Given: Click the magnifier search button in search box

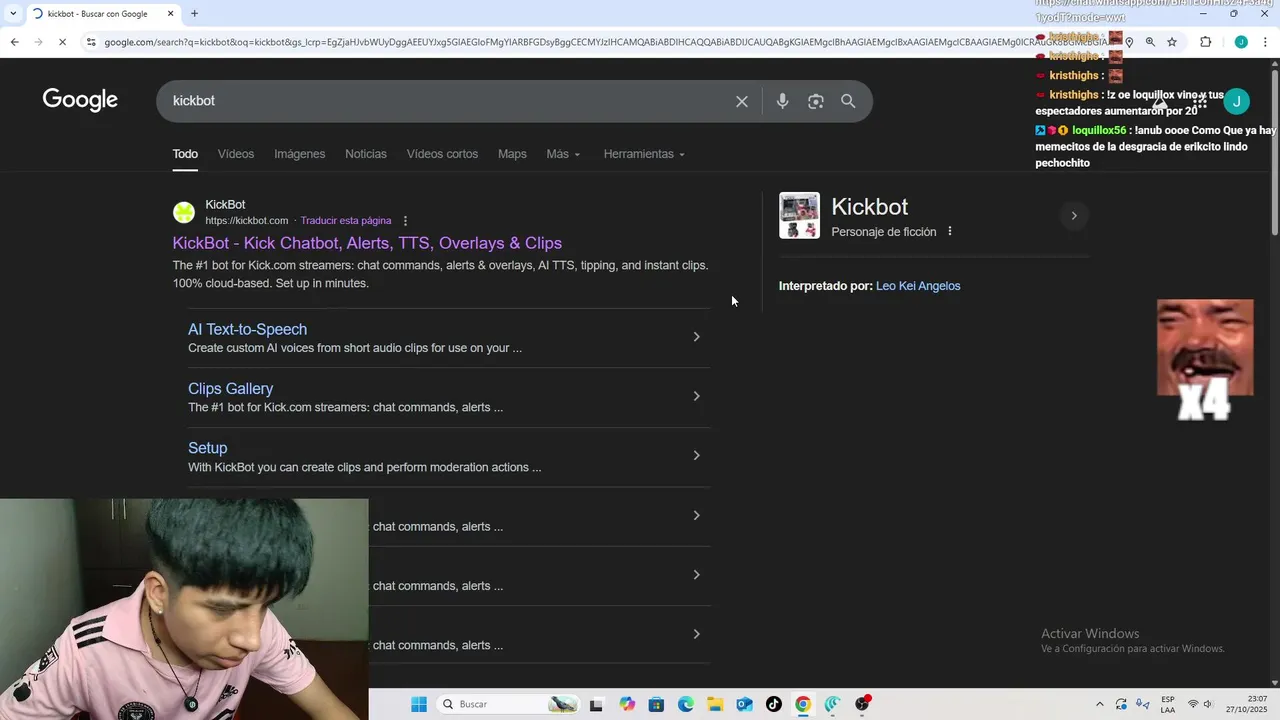Looking at the screenshot, I should tap(848, 101).
